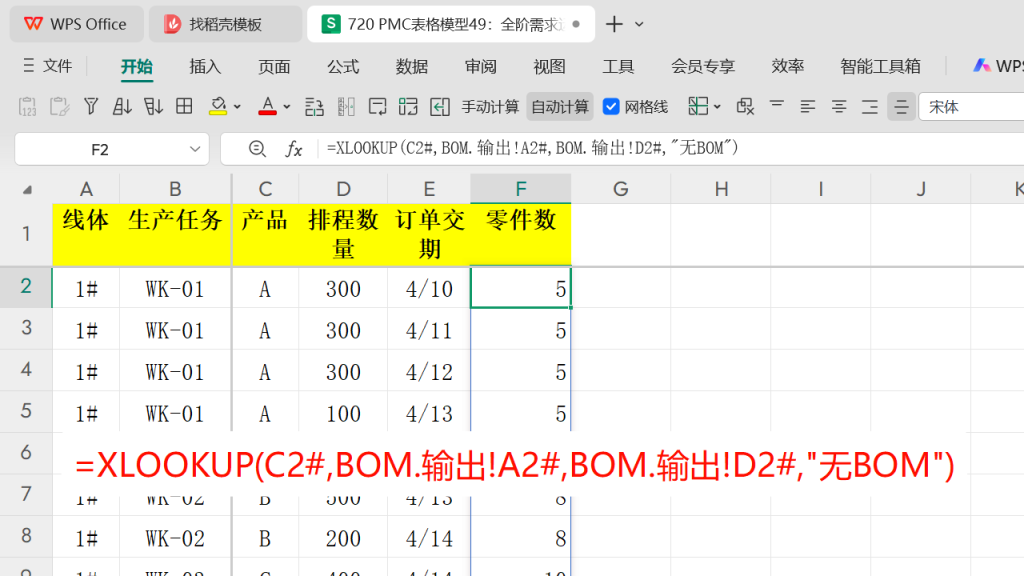Viewport: 1024px width, 576px height.
Task: Click the 宋体 font name box
Action: pyautogui.click(x=972, y=107)
